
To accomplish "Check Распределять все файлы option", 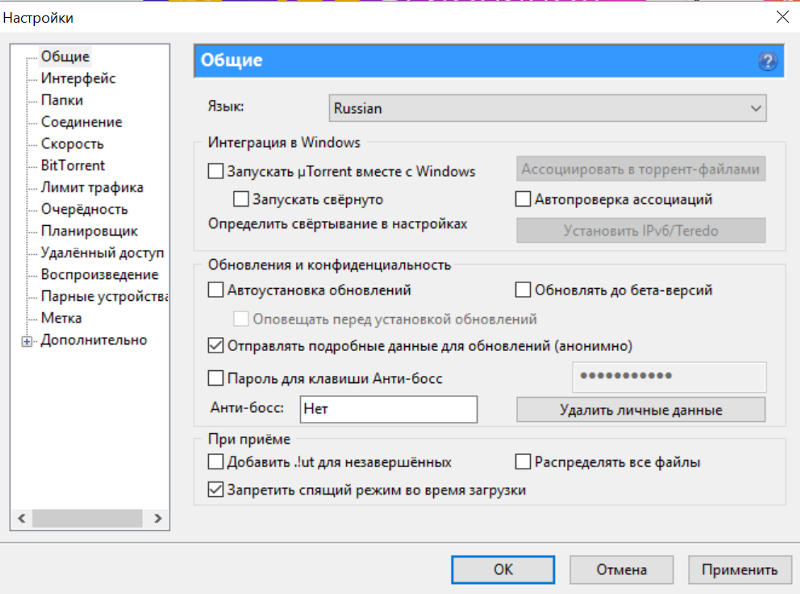I will coord(523,461).
